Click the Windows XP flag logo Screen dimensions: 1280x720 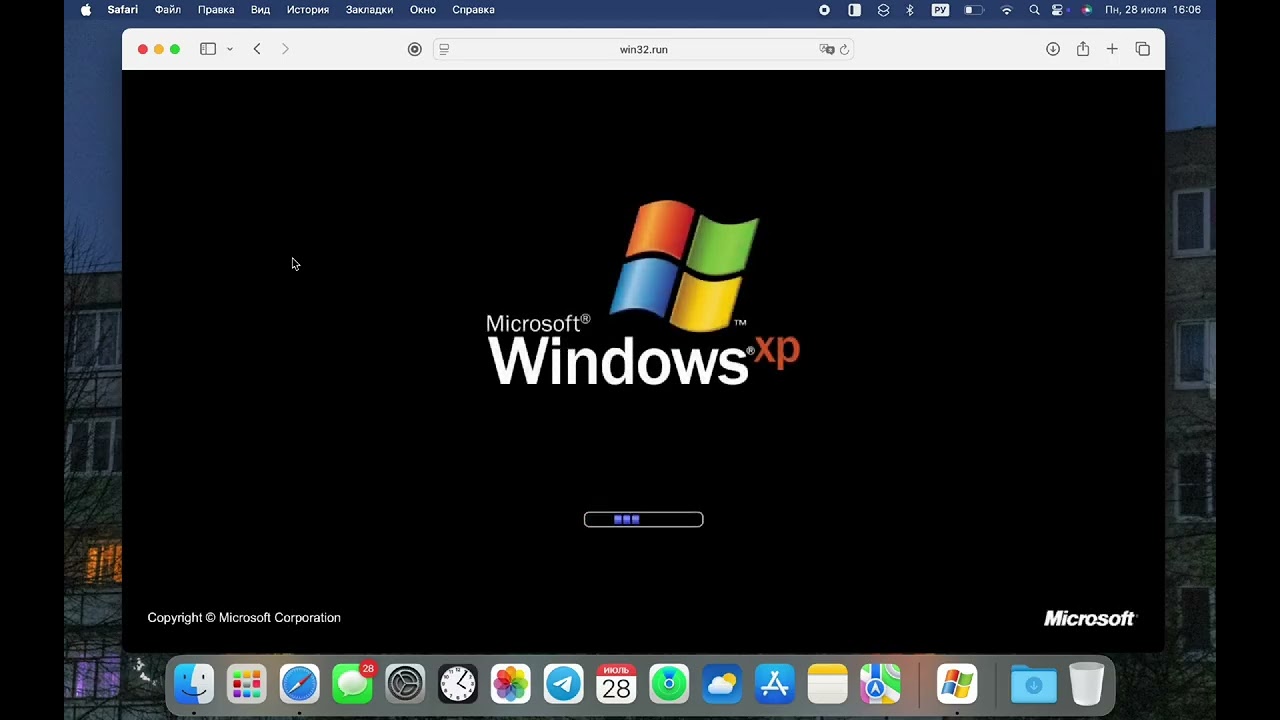pos(684,265)
